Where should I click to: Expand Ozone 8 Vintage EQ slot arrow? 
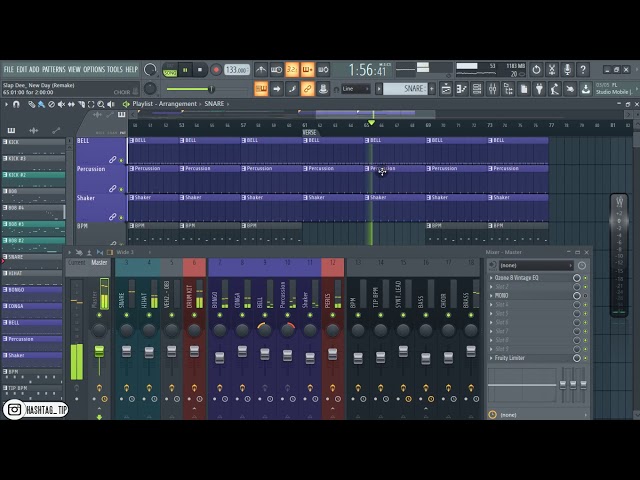(491, 278)
